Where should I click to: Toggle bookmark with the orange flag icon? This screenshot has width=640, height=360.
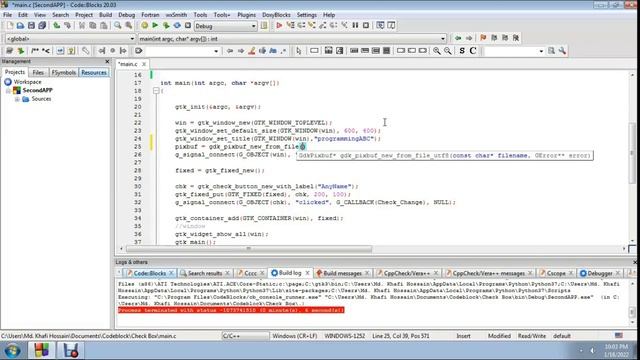pos(483,38)
